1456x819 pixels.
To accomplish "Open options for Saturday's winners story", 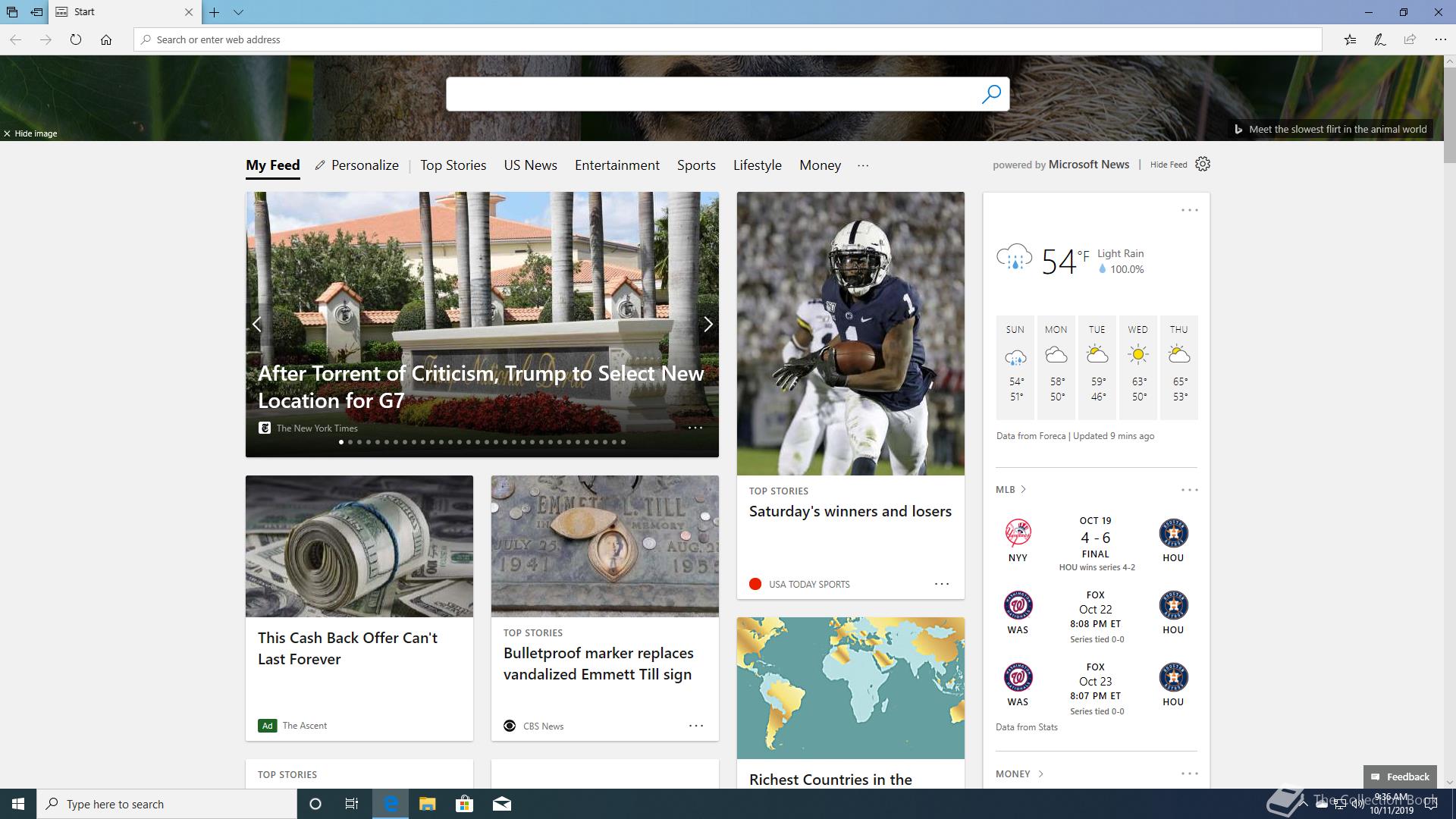I will (x=942, y=584).
